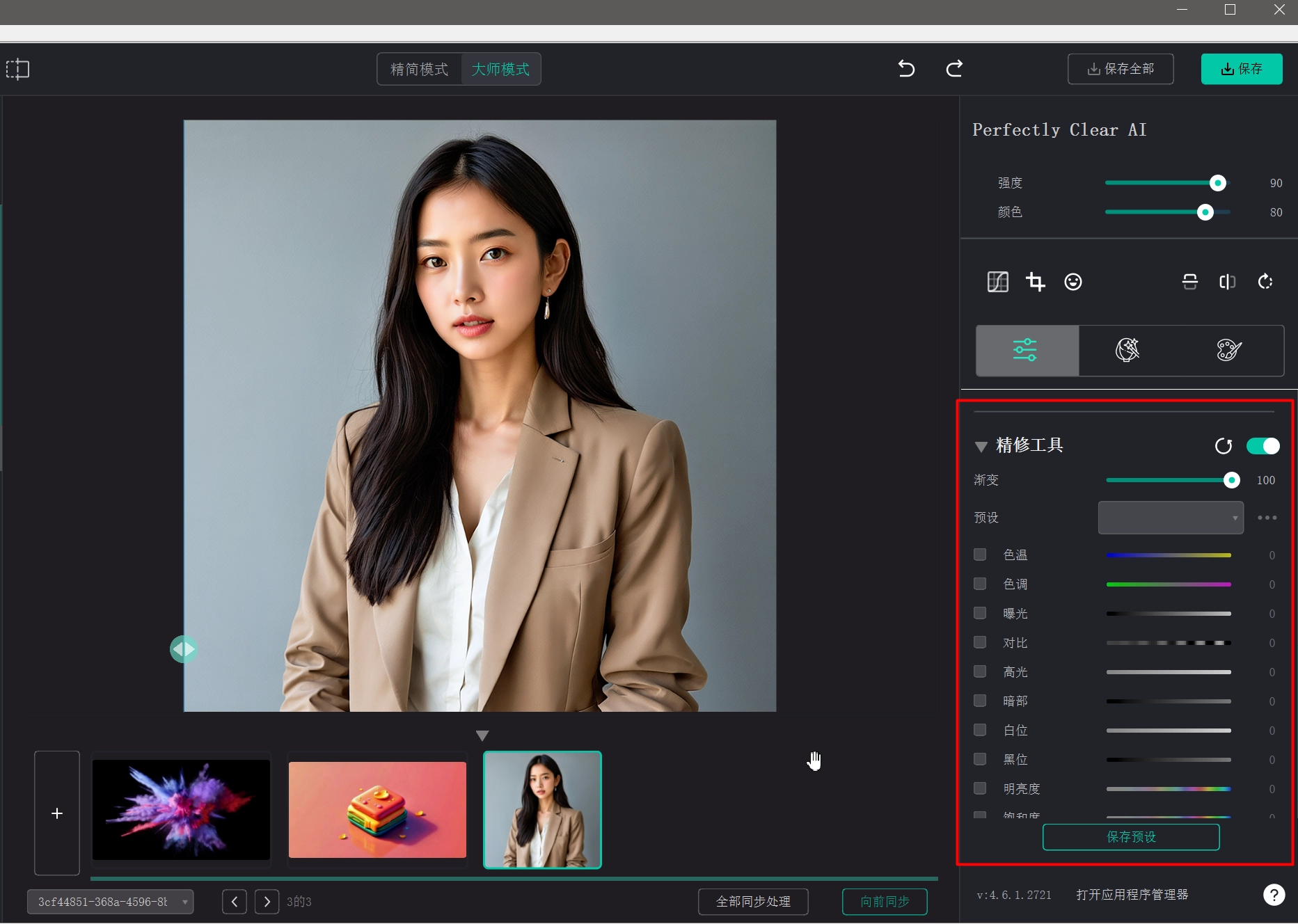The image size is (1298, 924).
Task: Click the 全部同步处理 button
Action: pyautogui.click(x=753, y=902)
